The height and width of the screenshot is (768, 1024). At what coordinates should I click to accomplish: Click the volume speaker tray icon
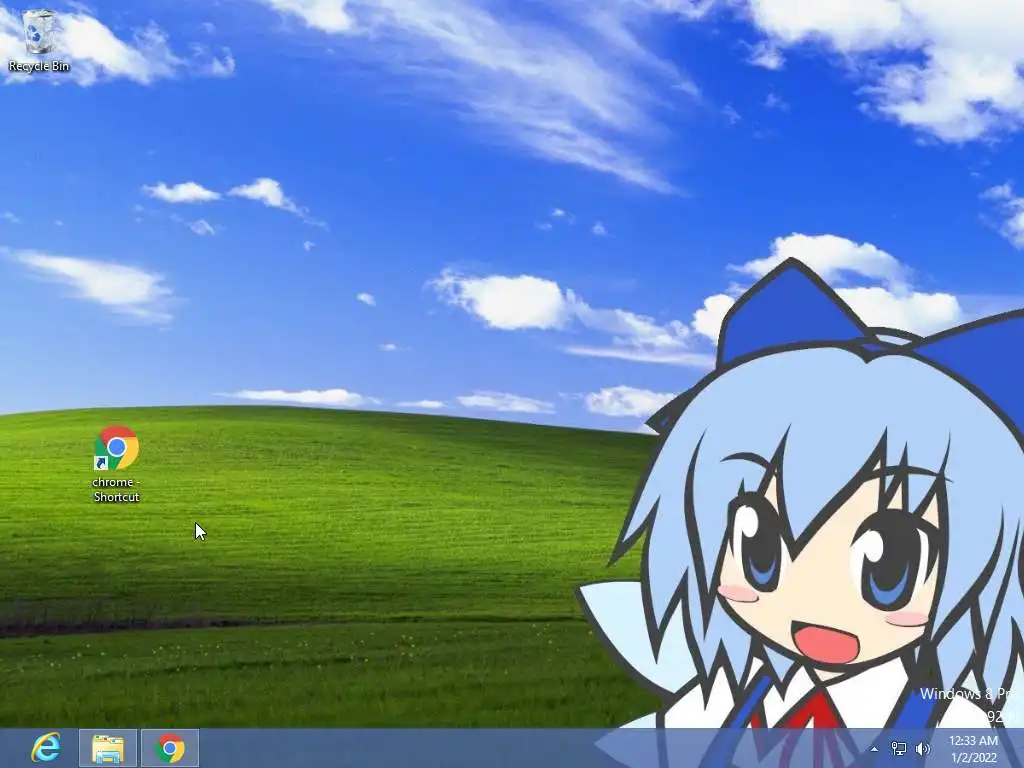tap(923, 749)
